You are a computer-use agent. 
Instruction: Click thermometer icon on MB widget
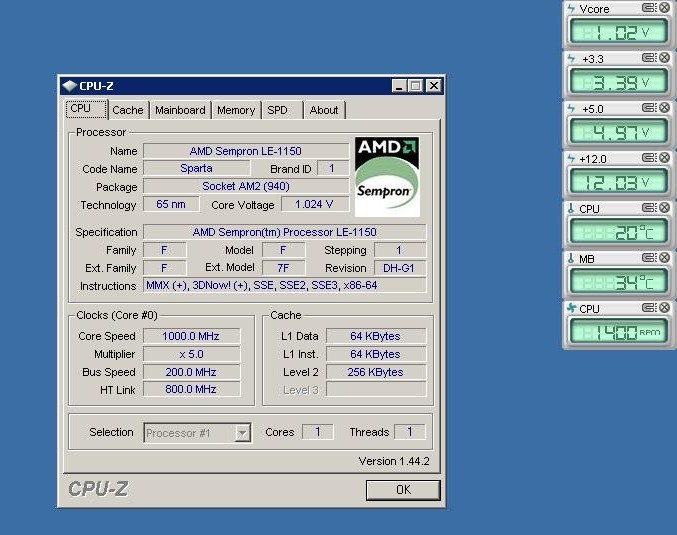[x=571, y=259]
